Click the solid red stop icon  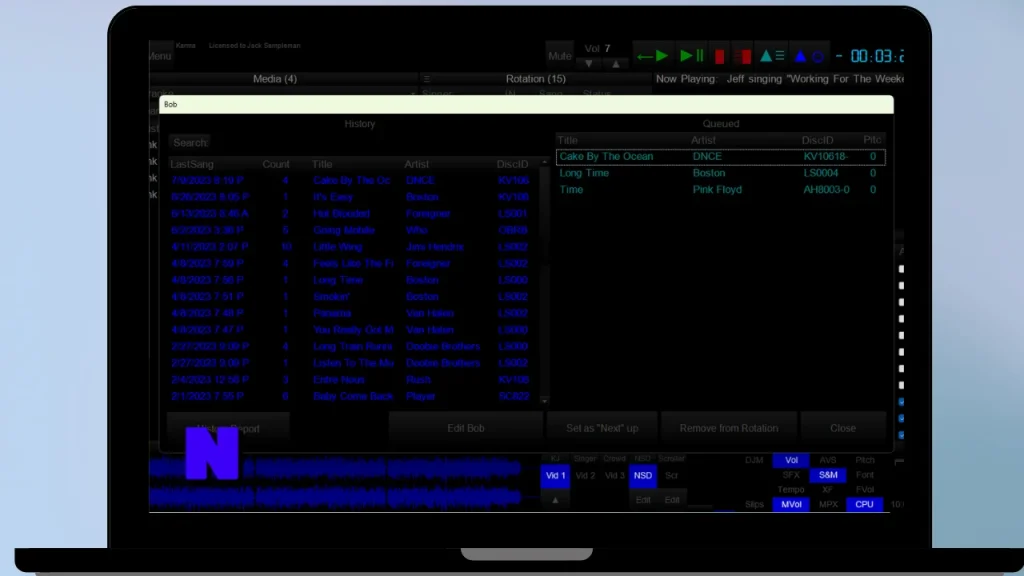[719, 57]
